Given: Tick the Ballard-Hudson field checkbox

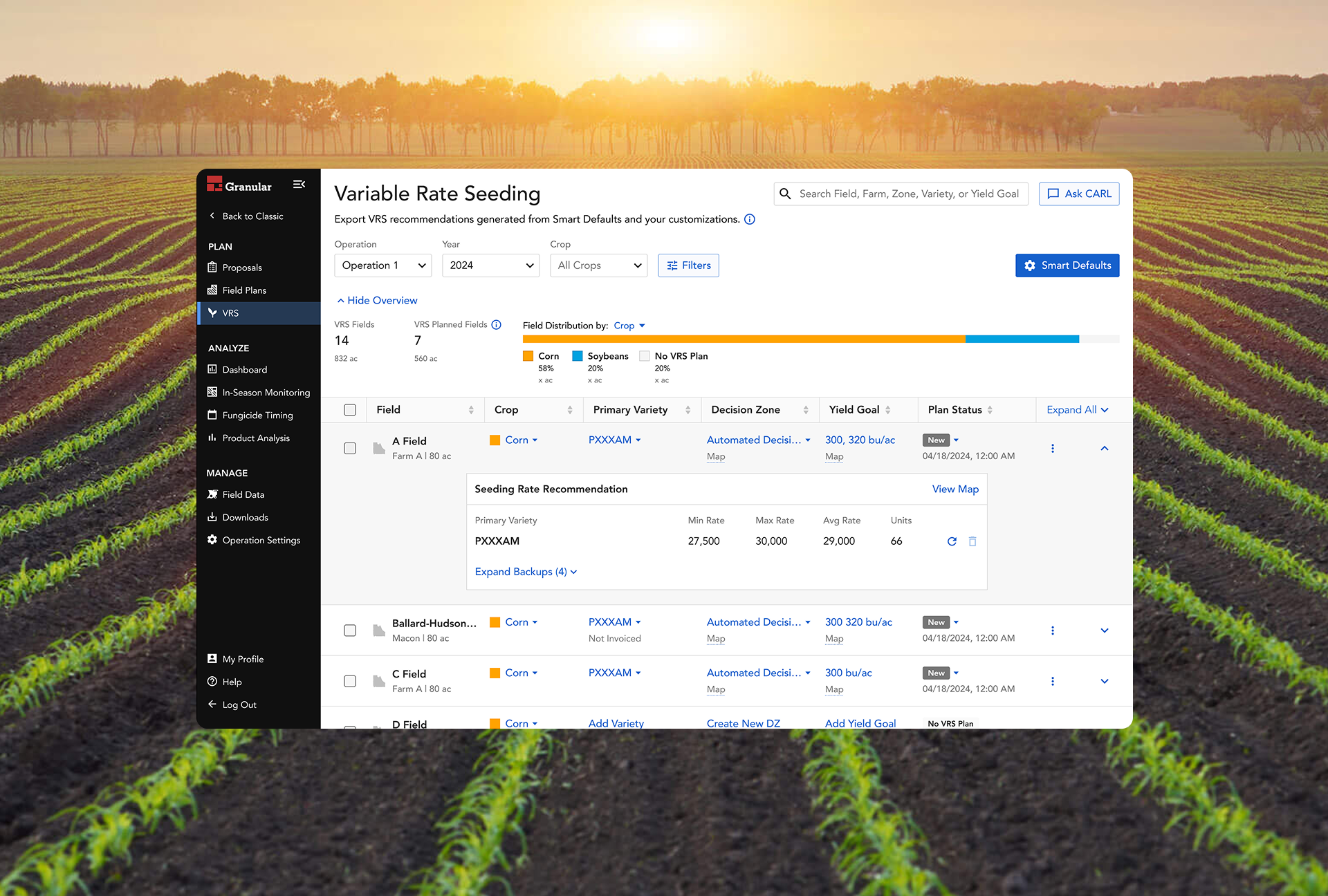Looking at the screenshot, I should click(x=350, y=631).
